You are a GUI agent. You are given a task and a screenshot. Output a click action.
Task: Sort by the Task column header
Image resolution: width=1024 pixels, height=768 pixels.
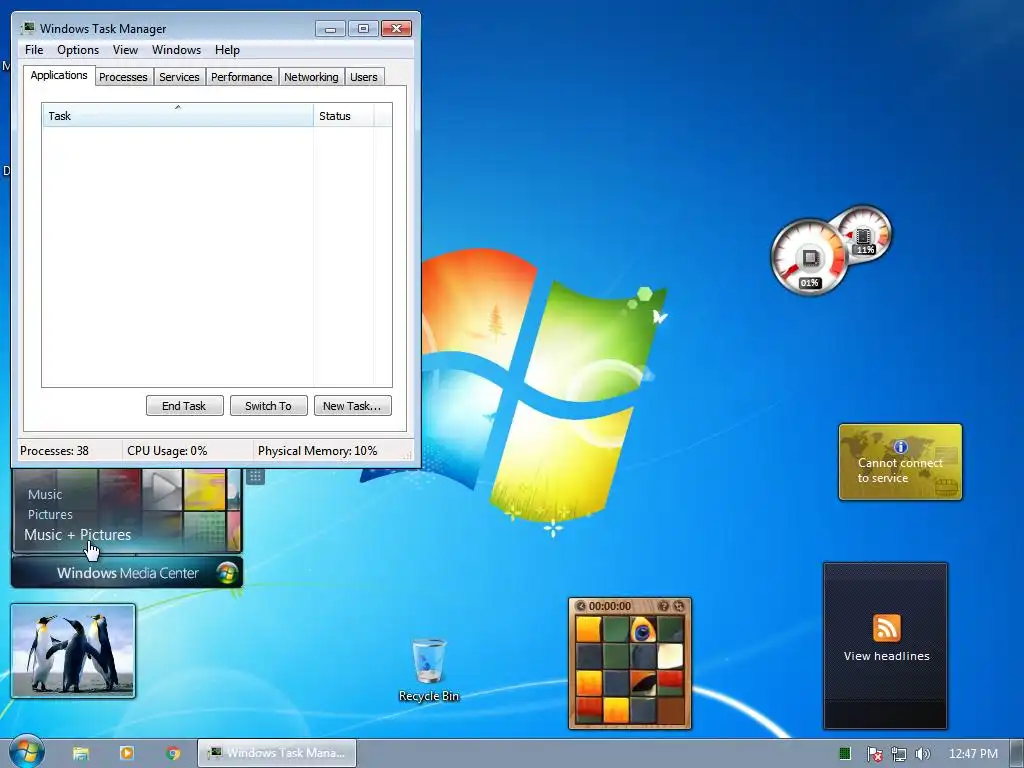[178, 116]
